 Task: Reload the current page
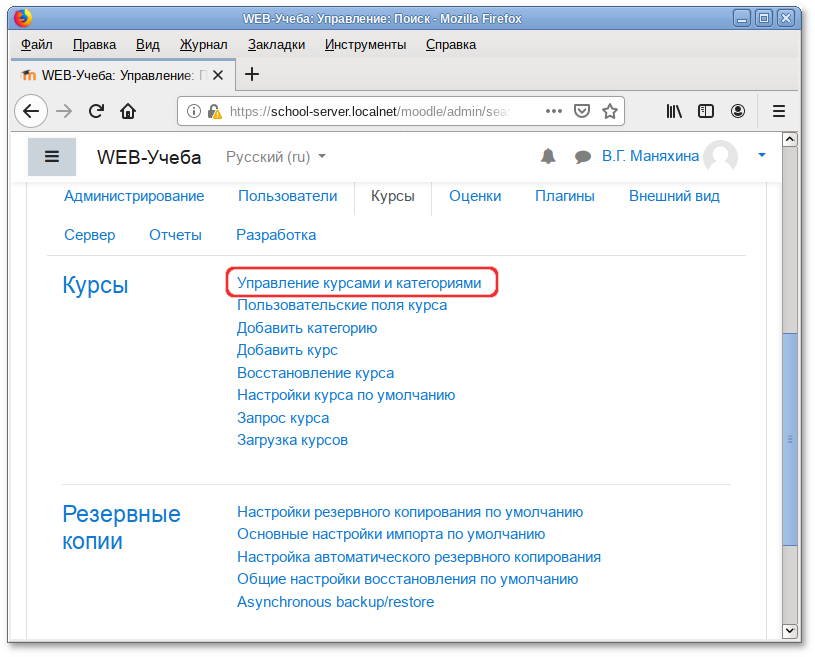click(x=96, y=111)
